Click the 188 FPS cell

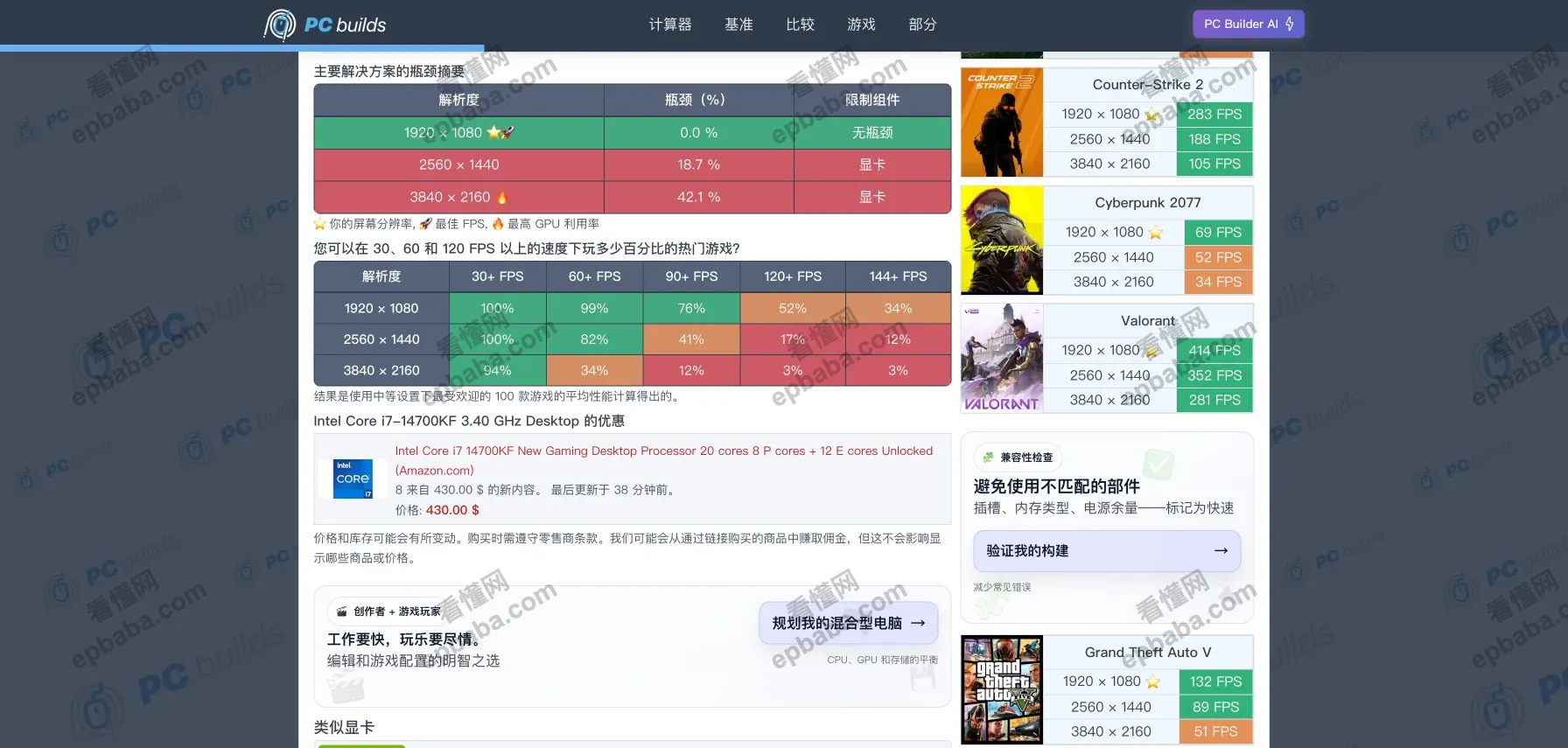coord(1214,138)
